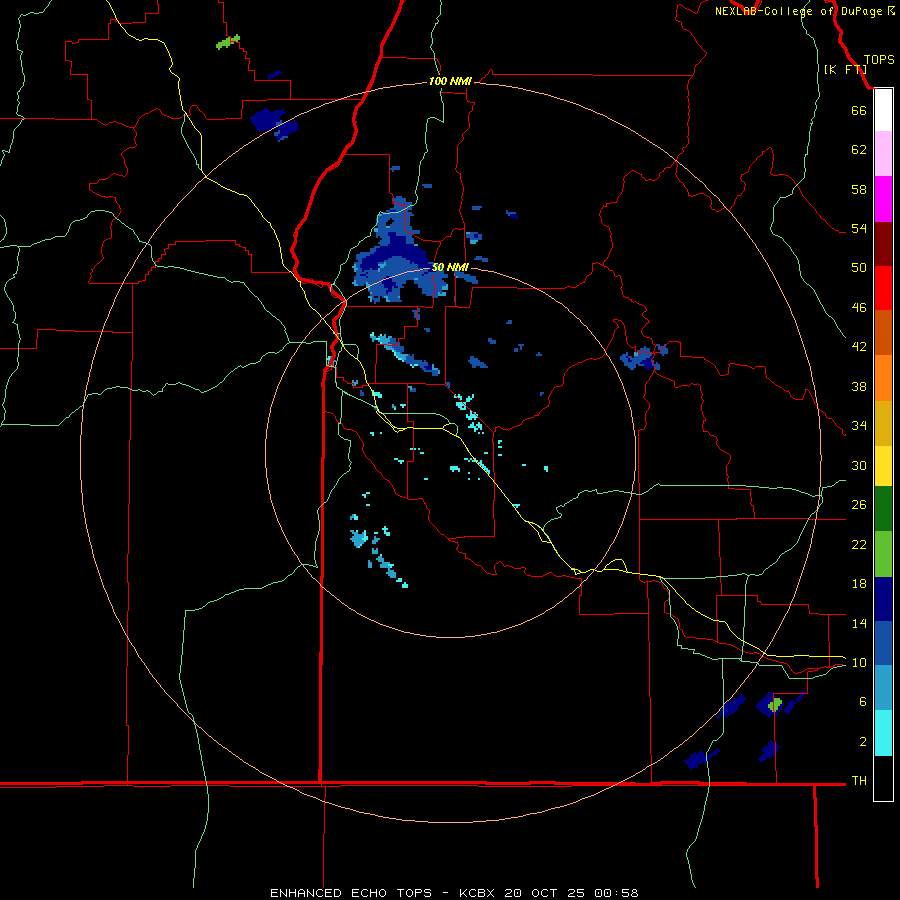This screenshot has height=900, width=900.
Task: Select the magenta legend swatch
Action: (883, 199)
